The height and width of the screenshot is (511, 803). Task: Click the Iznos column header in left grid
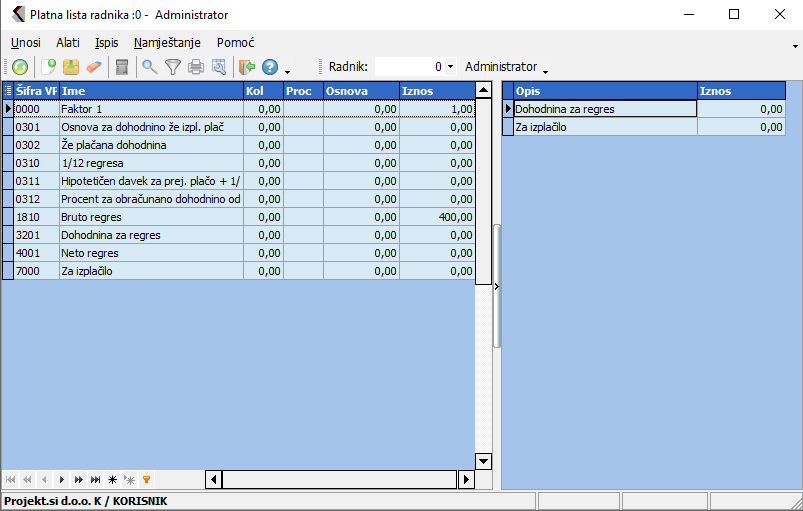436,91
